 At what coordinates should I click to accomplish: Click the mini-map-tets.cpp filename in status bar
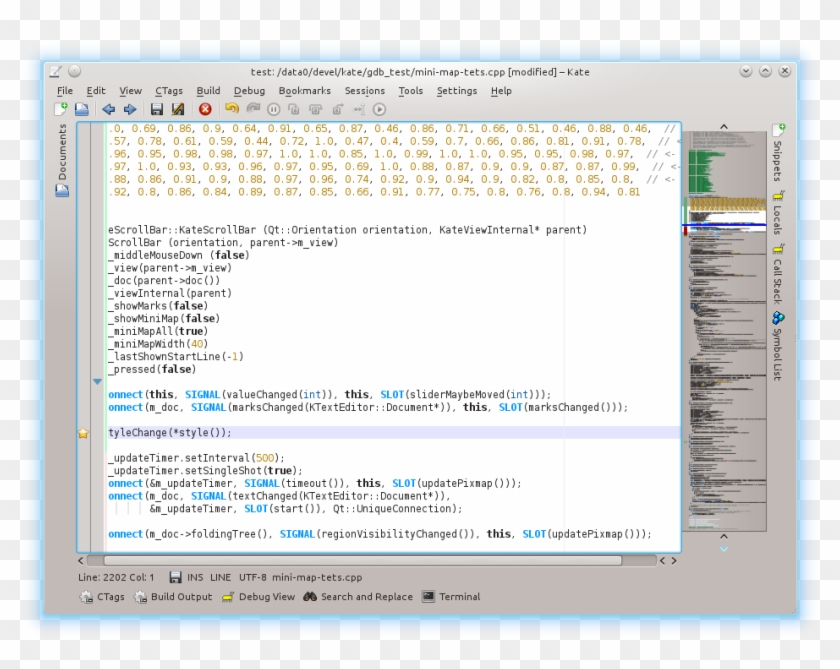pyautogui.click(x=317, y=577)
